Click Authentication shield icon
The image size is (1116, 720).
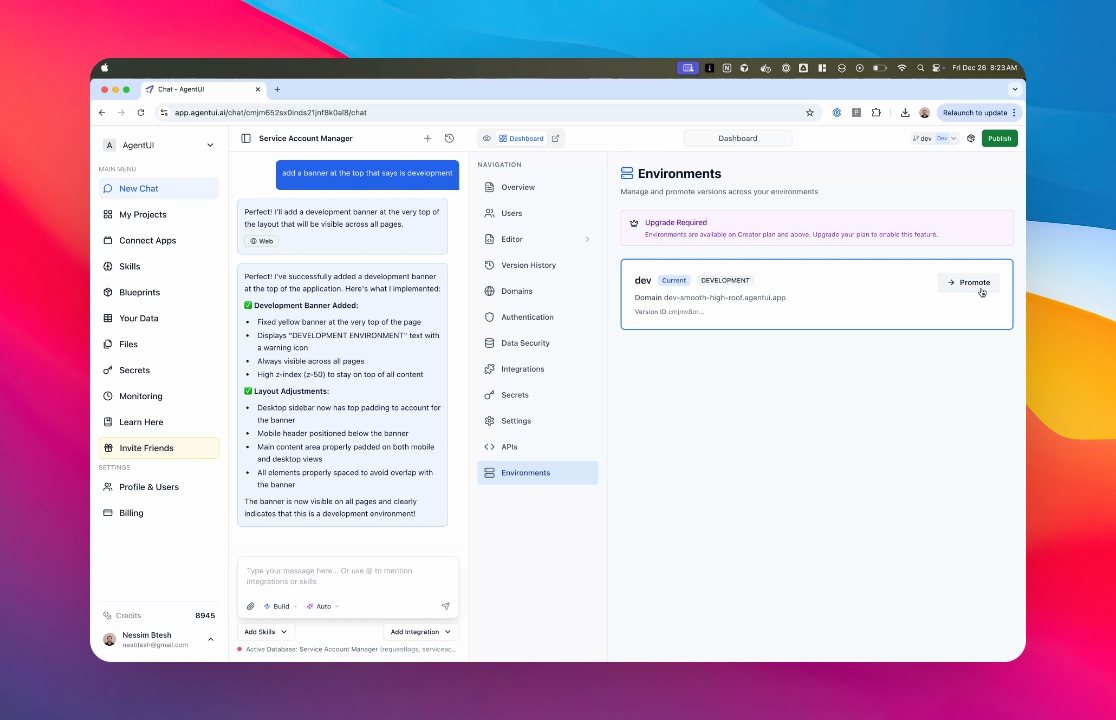(489, 317)
